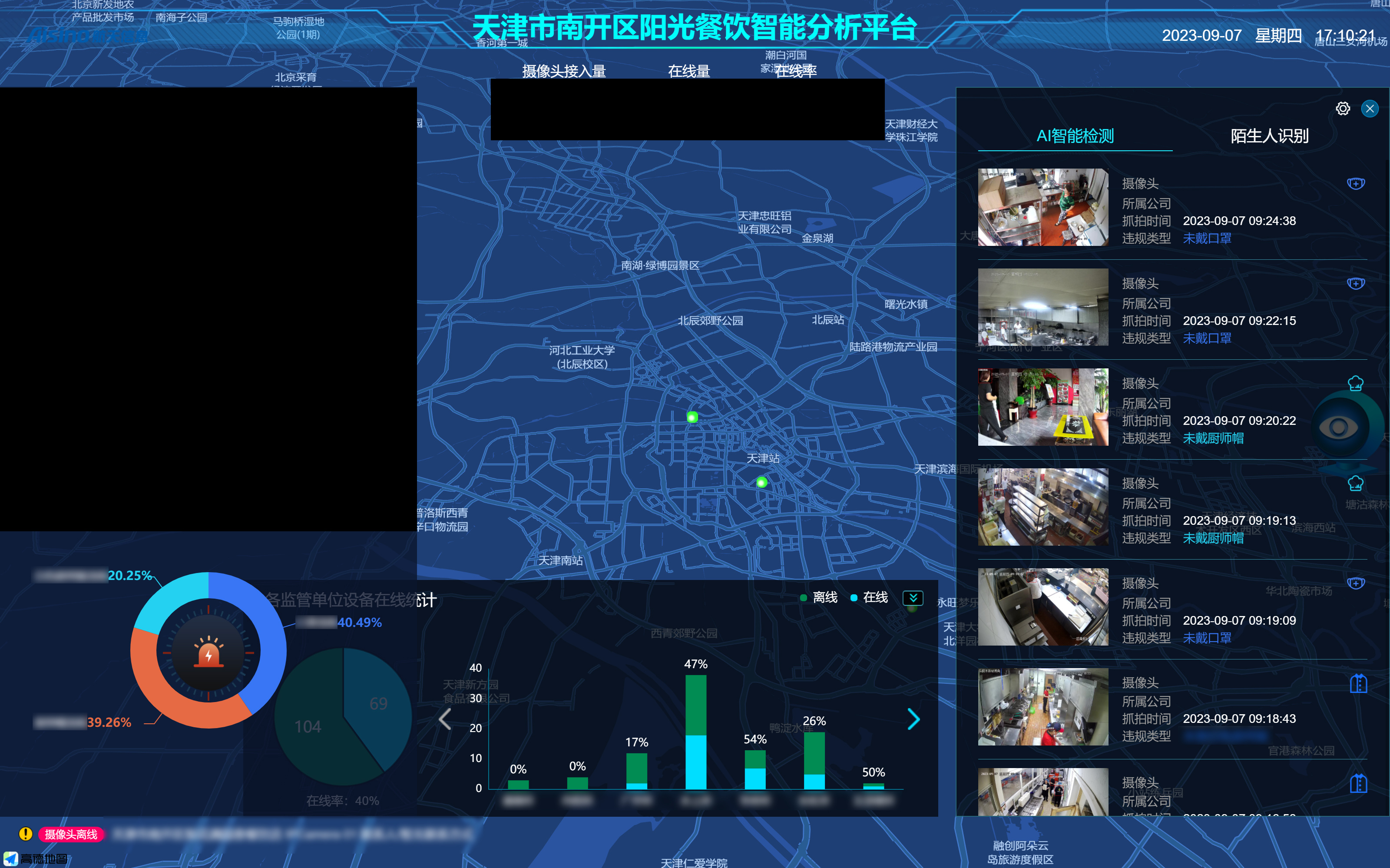
Task: Click the alarm siren icon in donut
Action: tap(208, 652)
